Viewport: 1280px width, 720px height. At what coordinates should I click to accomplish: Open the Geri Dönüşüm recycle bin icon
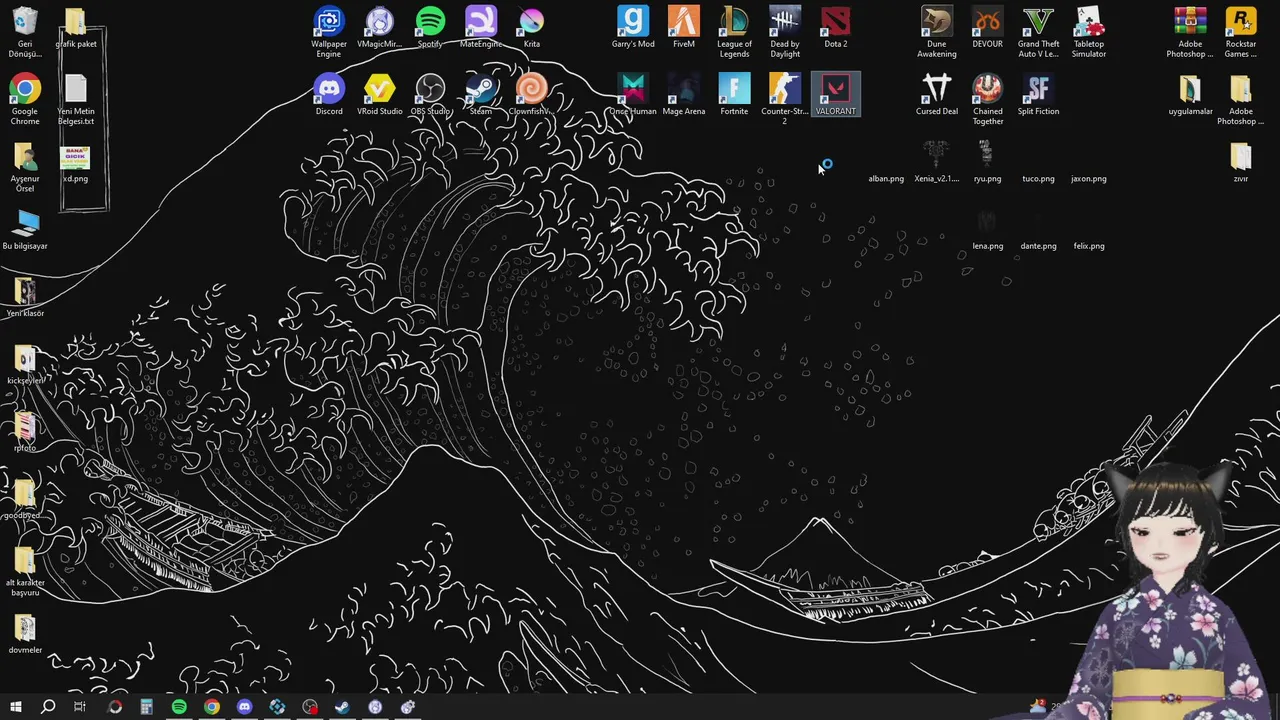pos(25,32)
